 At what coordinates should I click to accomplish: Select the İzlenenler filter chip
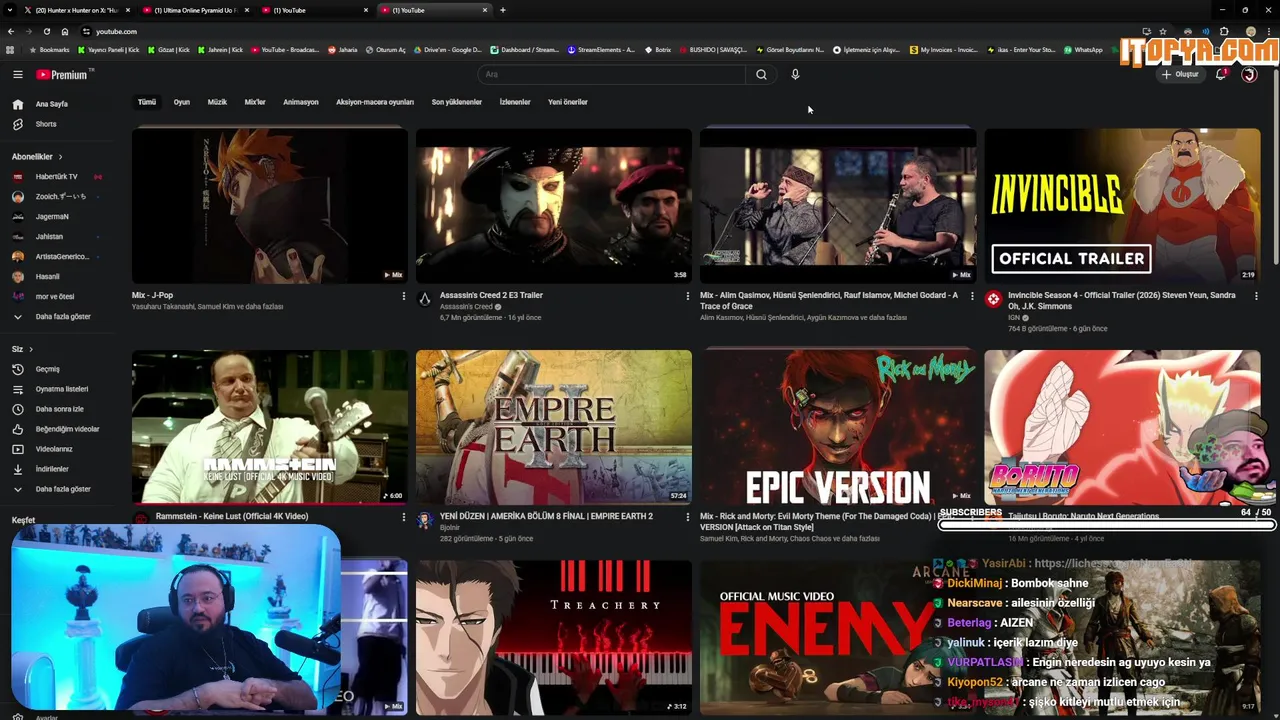[x=515, y=102]
